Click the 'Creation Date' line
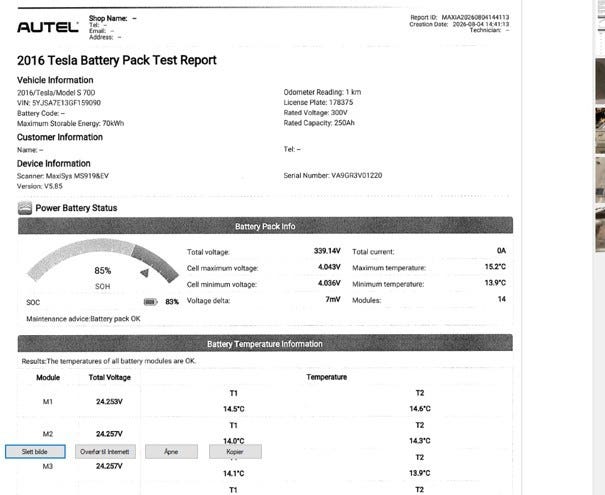The width and height of the screenshot is (605, 495). [459, 24]
